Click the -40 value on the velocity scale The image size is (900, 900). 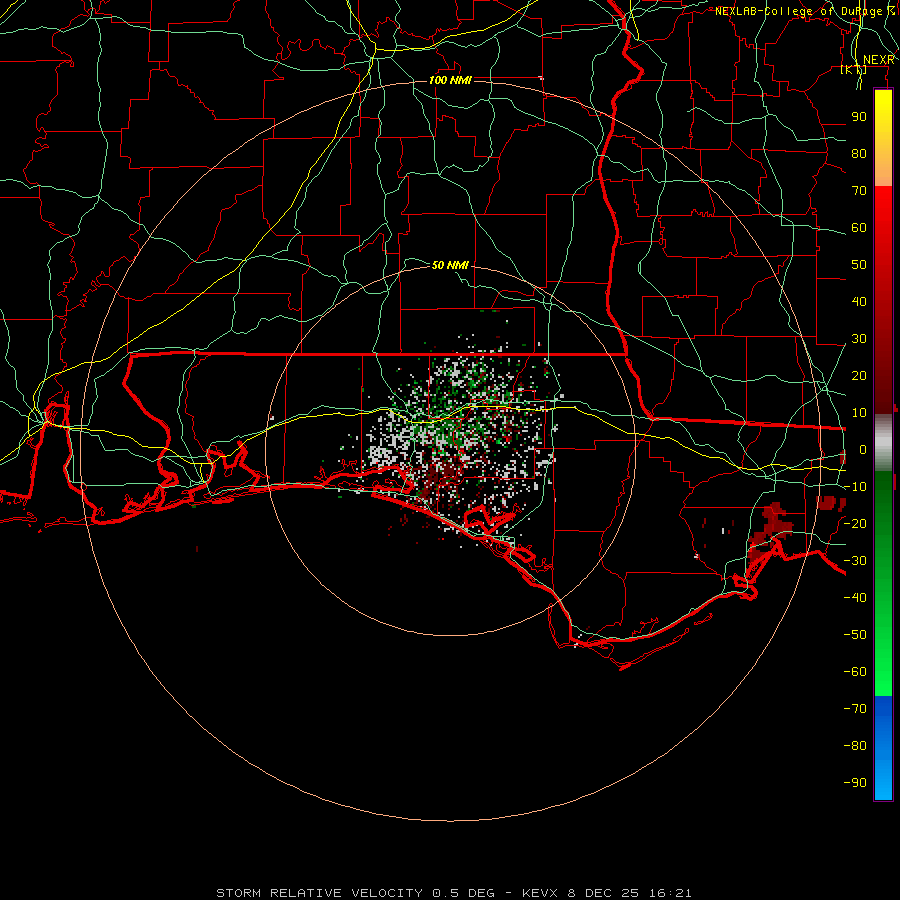pyautogui.click(x=855, y=598)
